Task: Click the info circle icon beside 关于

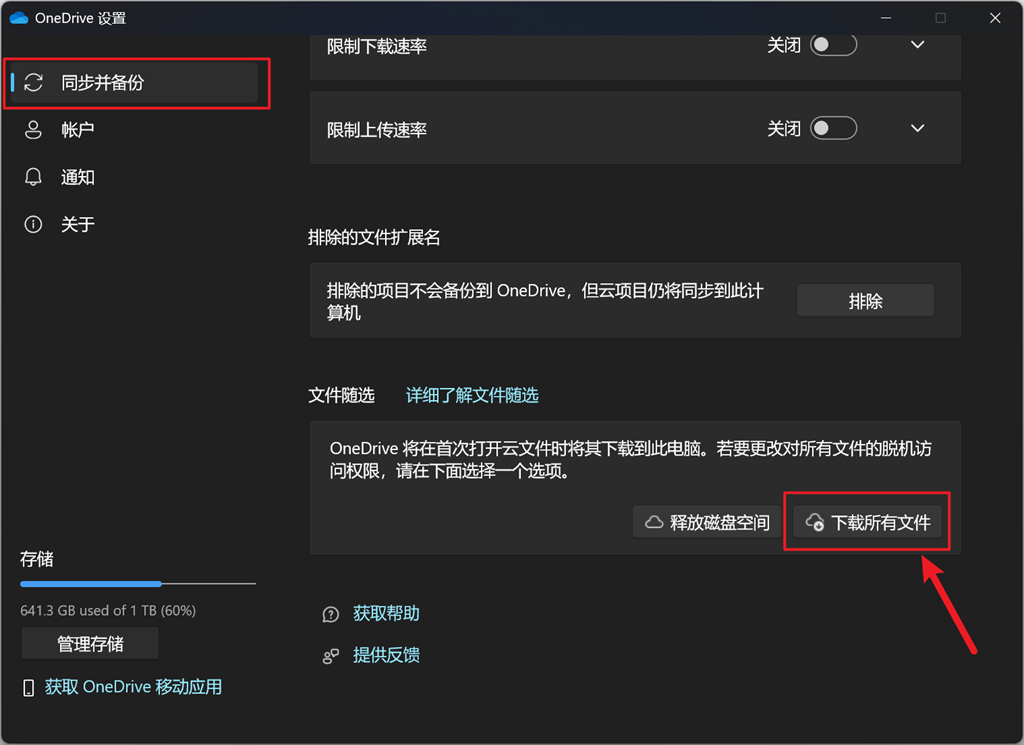Action: [33, 225]
